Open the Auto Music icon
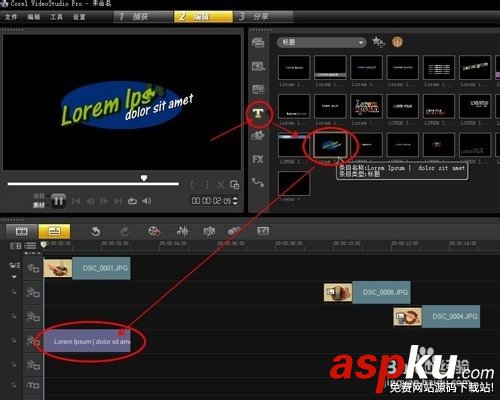The height and width of the screenshot is (400, 500). pyautogui.click(x=209, y=231)
